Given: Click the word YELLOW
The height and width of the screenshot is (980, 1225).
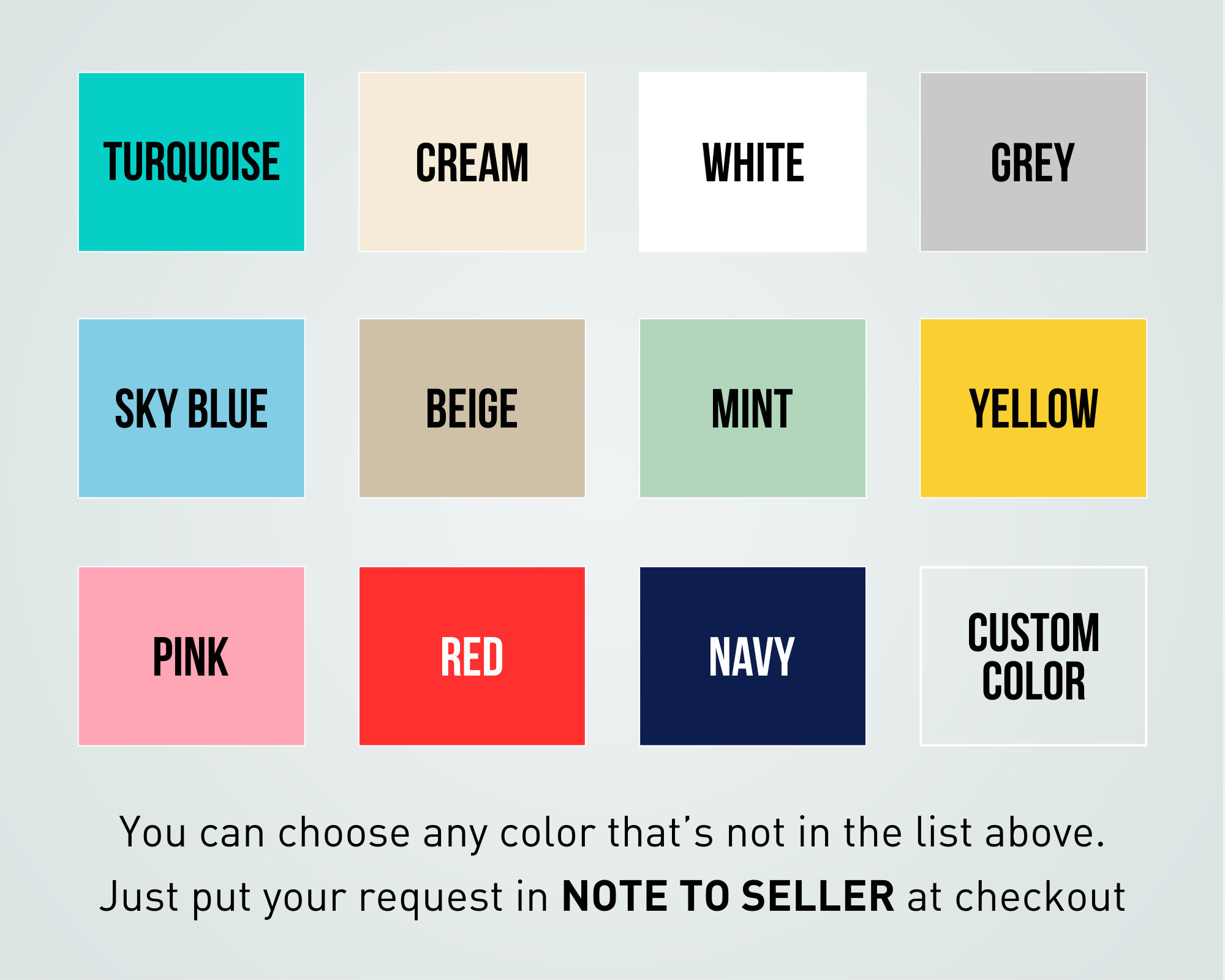Looking at the screenshot, I should coord(1033,409).
